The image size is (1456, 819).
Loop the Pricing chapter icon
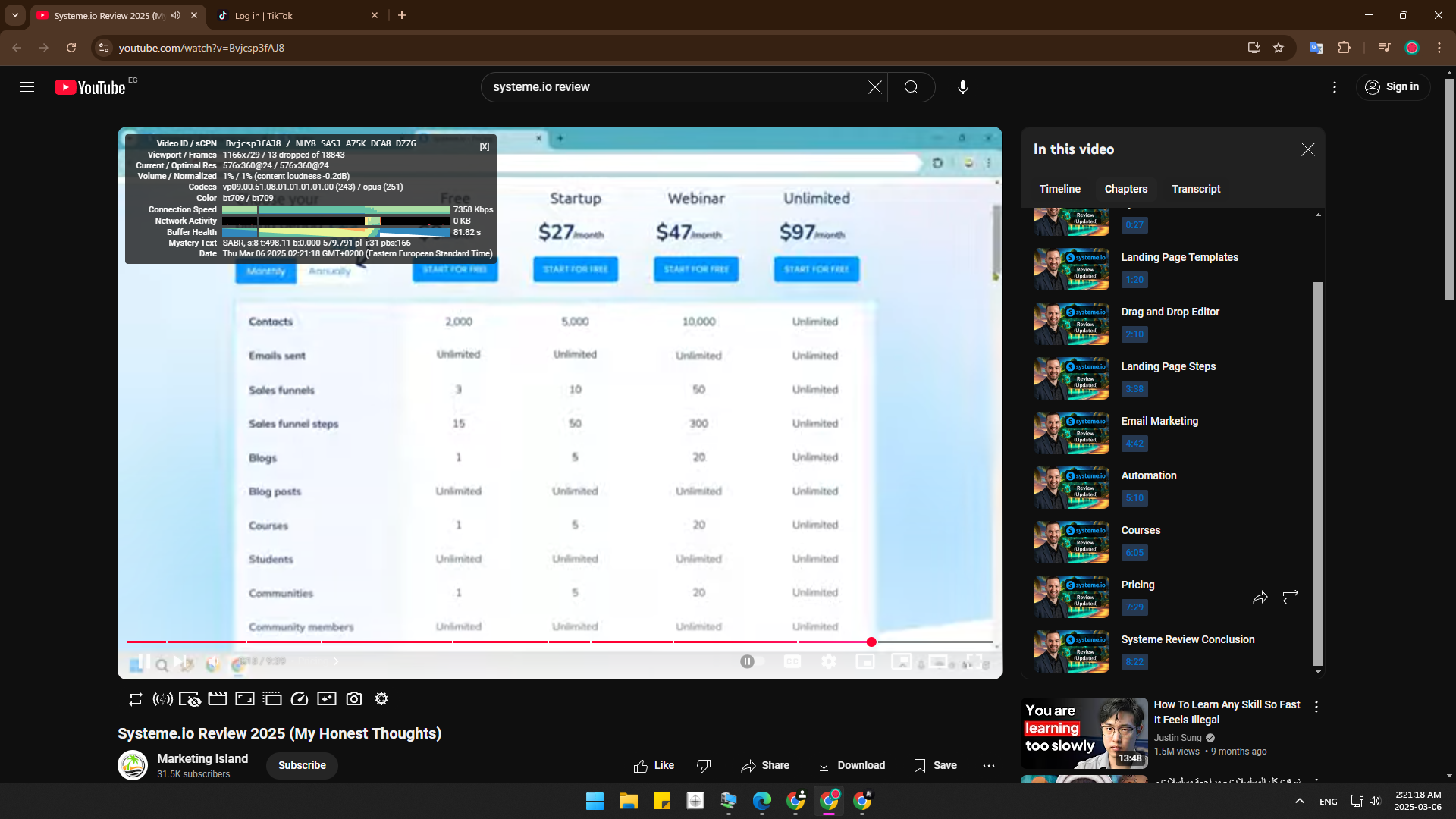1291,598
